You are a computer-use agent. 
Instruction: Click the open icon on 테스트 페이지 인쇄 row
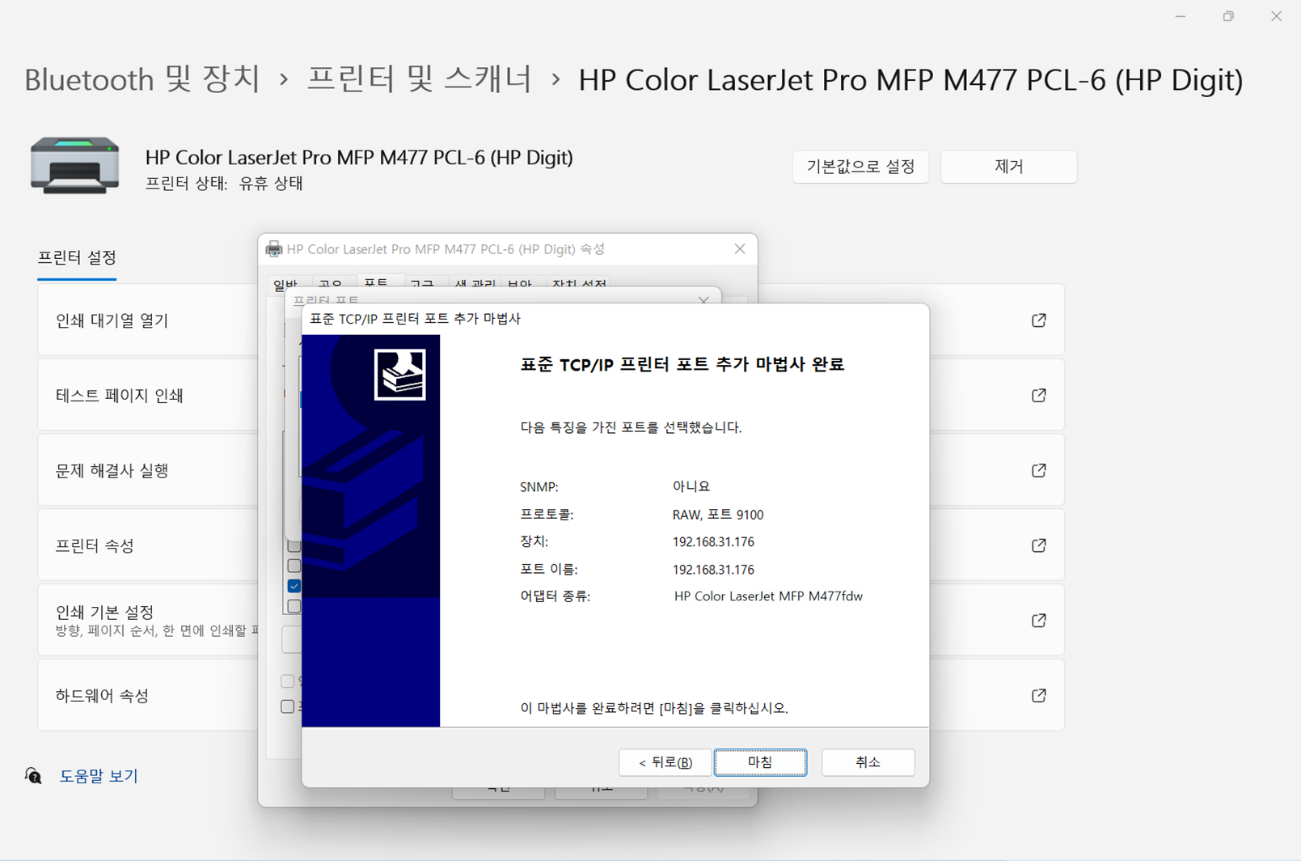pos(1039,395)
